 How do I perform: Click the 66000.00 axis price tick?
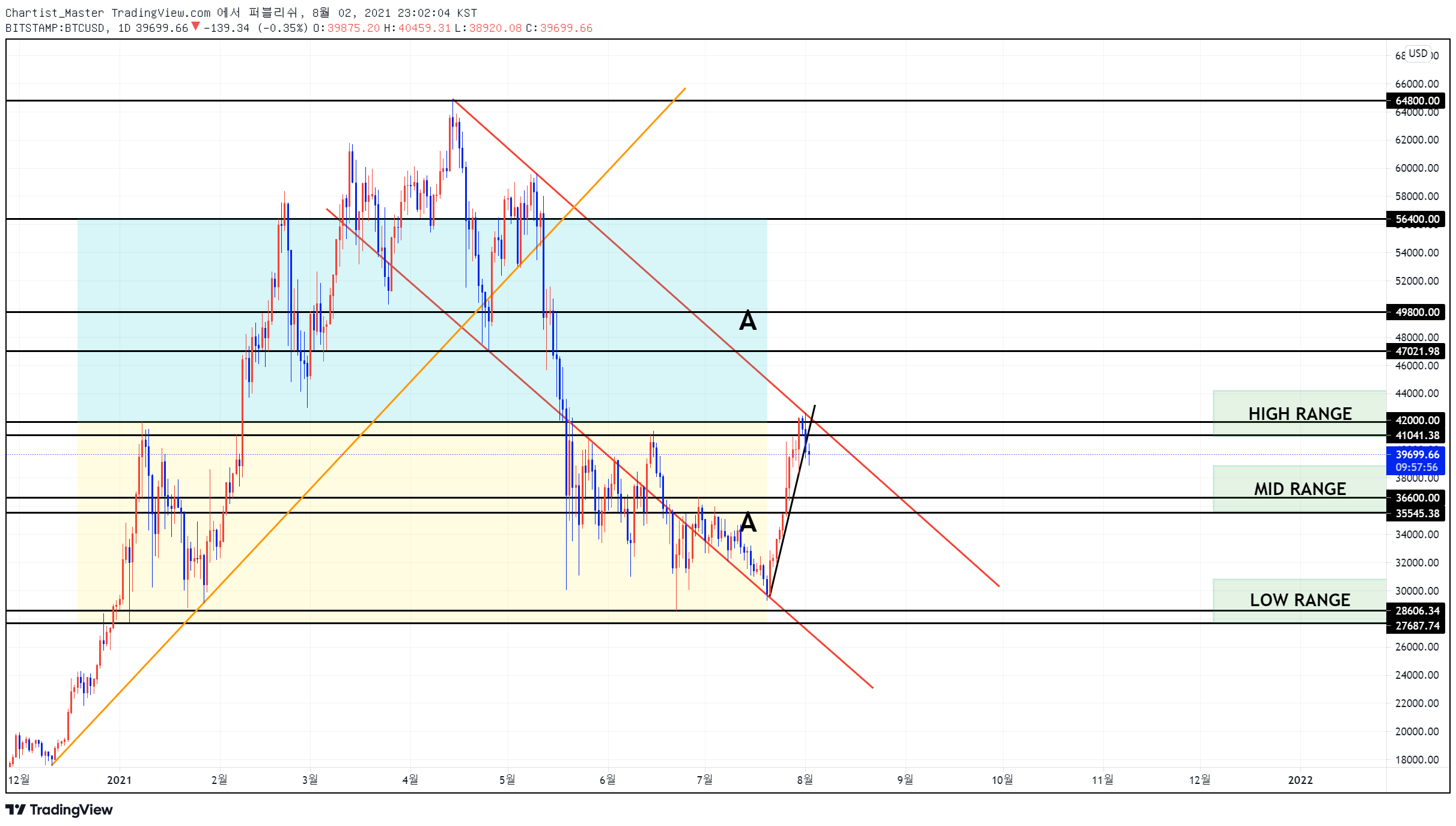[x=1416, y=84]
